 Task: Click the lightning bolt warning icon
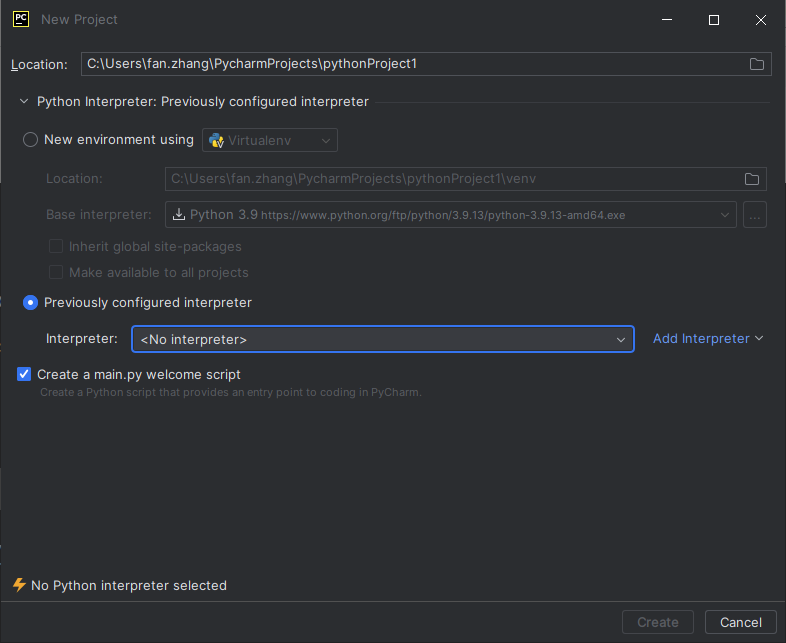[19, 585]
